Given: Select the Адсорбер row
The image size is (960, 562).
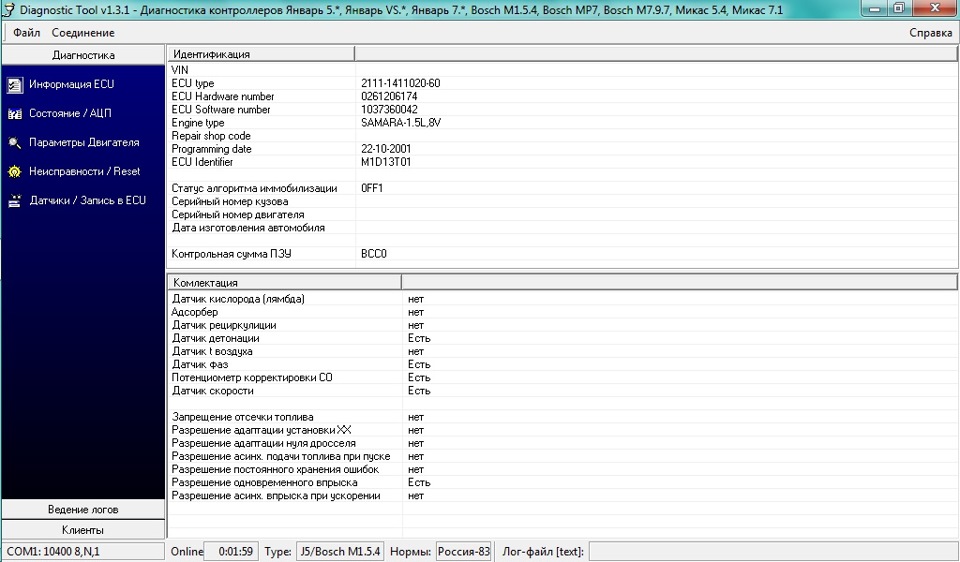Looking at the screenshot, I should (562, 312).
